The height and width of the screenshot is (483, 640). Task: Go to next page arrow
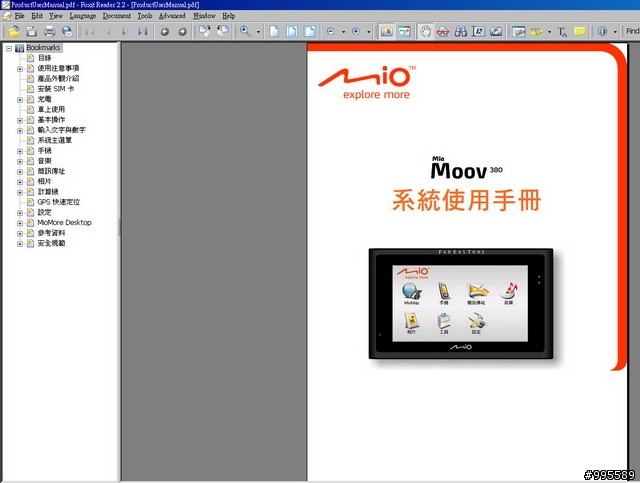(124, 31)
